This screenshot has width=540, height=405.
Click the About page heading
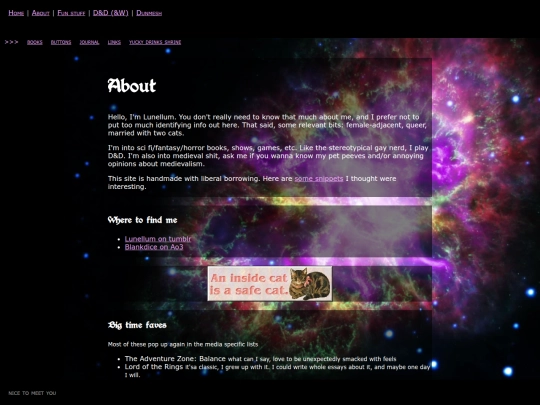click(132, 85)
